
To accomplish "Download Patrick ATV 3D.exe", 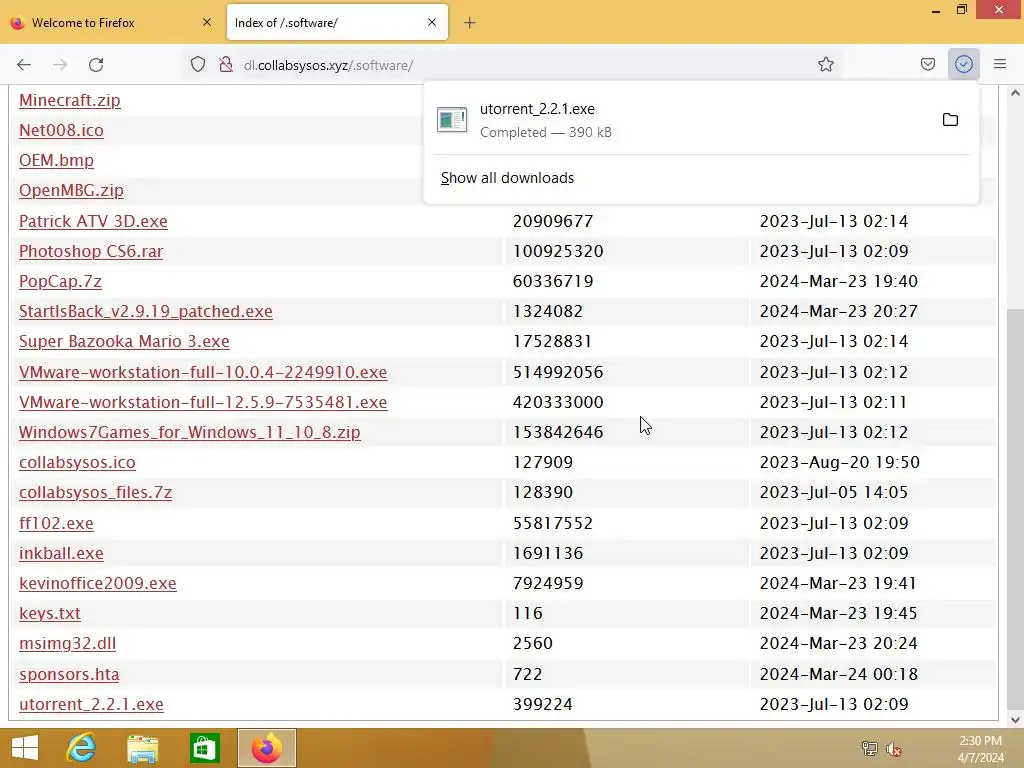I will pos(93,221).
